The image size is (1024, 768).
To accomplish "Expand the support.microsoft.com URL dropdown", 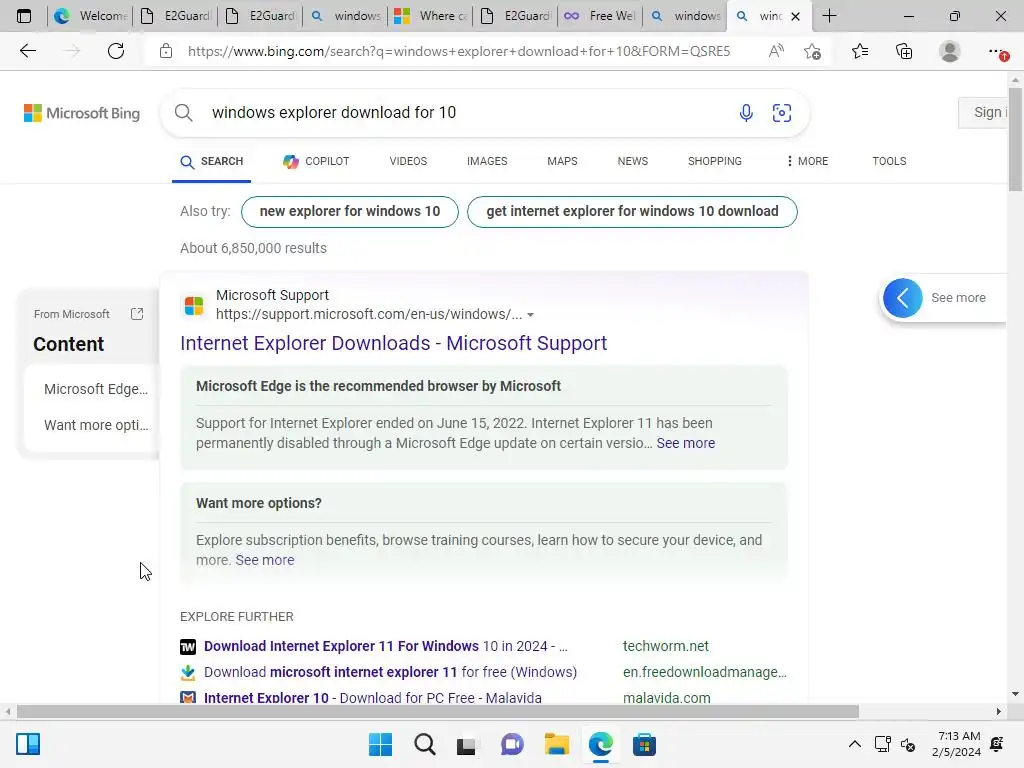I will point(530,315).
